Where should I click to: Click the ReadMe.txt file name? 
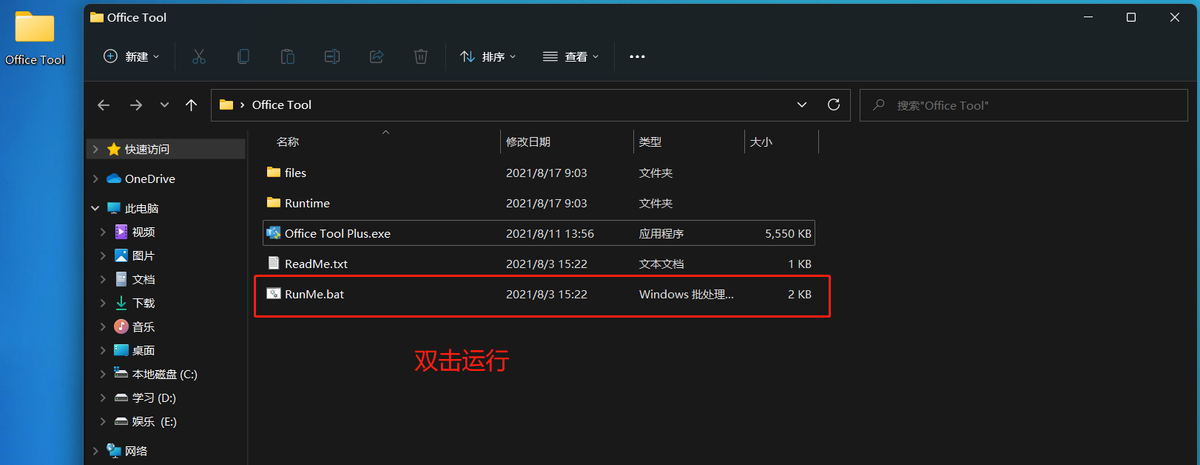pos(316,264)
